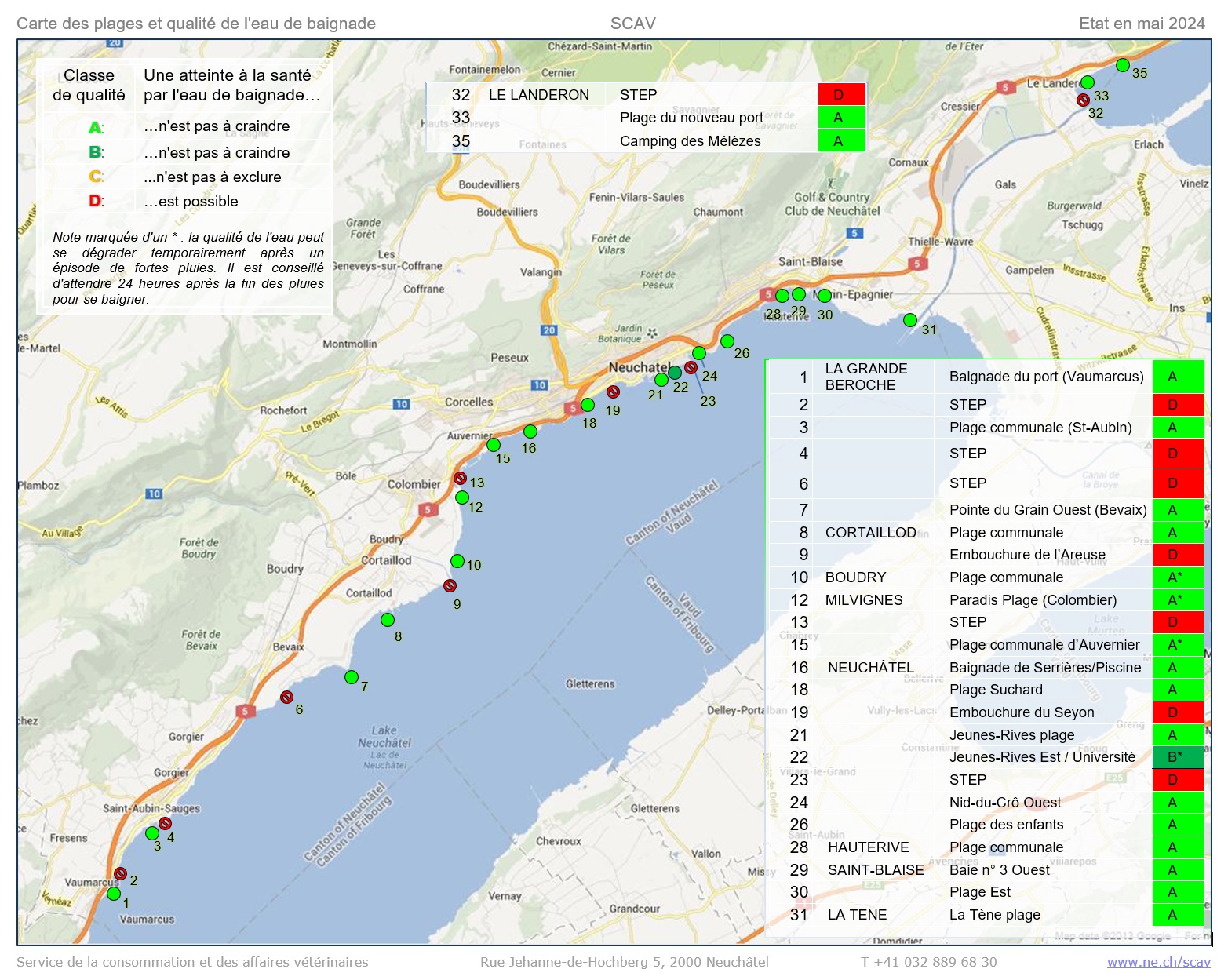Click 'Baie n° 3 Ouest' text

coord(1000,870)
